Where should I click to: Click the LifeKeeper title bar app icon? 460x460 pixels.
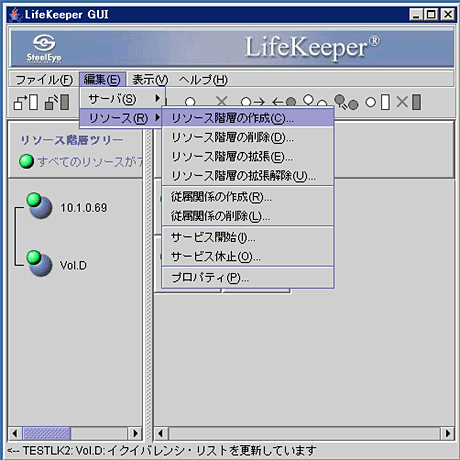15,15
